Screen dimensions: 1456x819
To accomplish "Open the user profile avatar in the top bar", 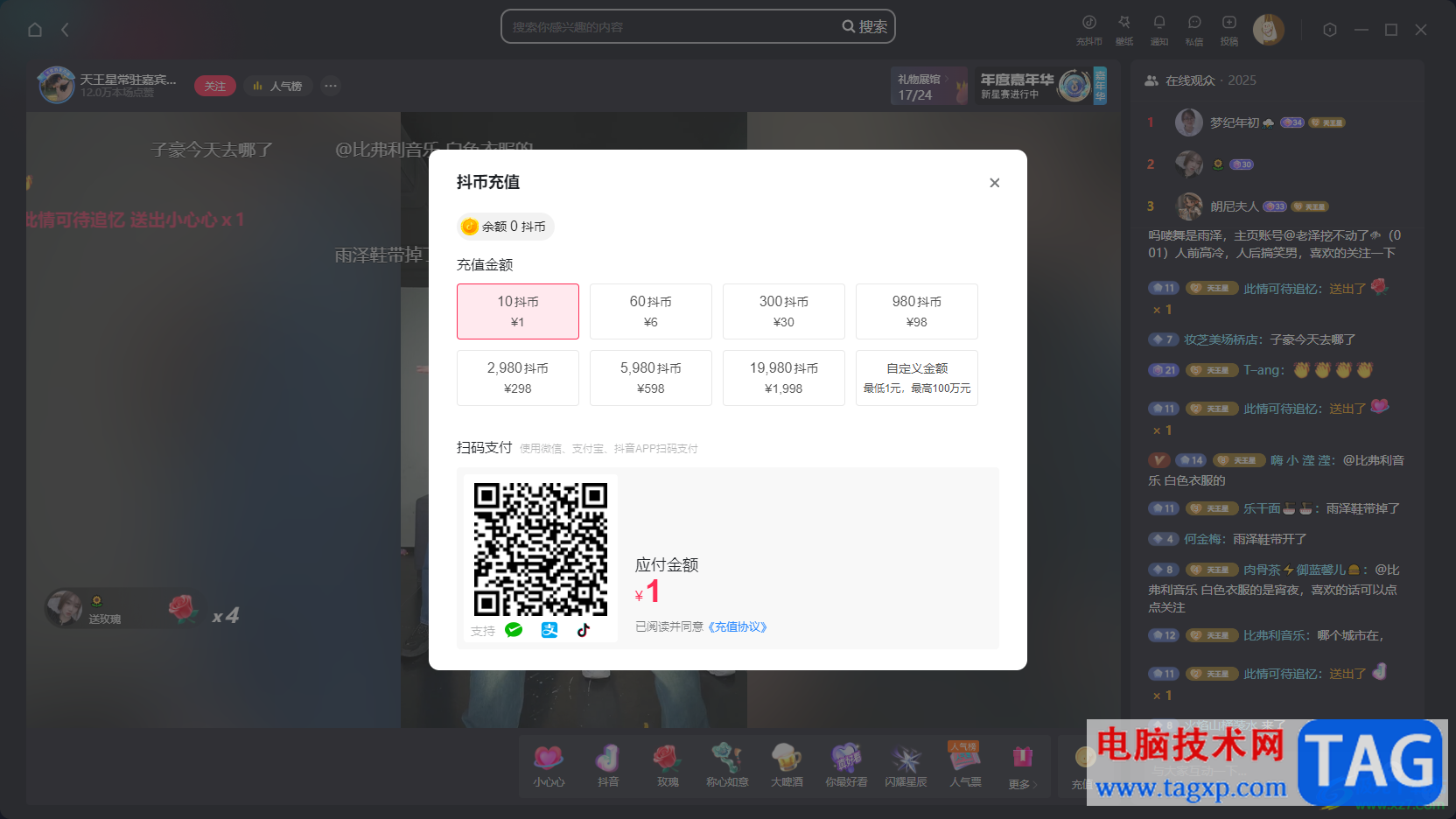I will pyautogui.click(x=1269, y=30).
